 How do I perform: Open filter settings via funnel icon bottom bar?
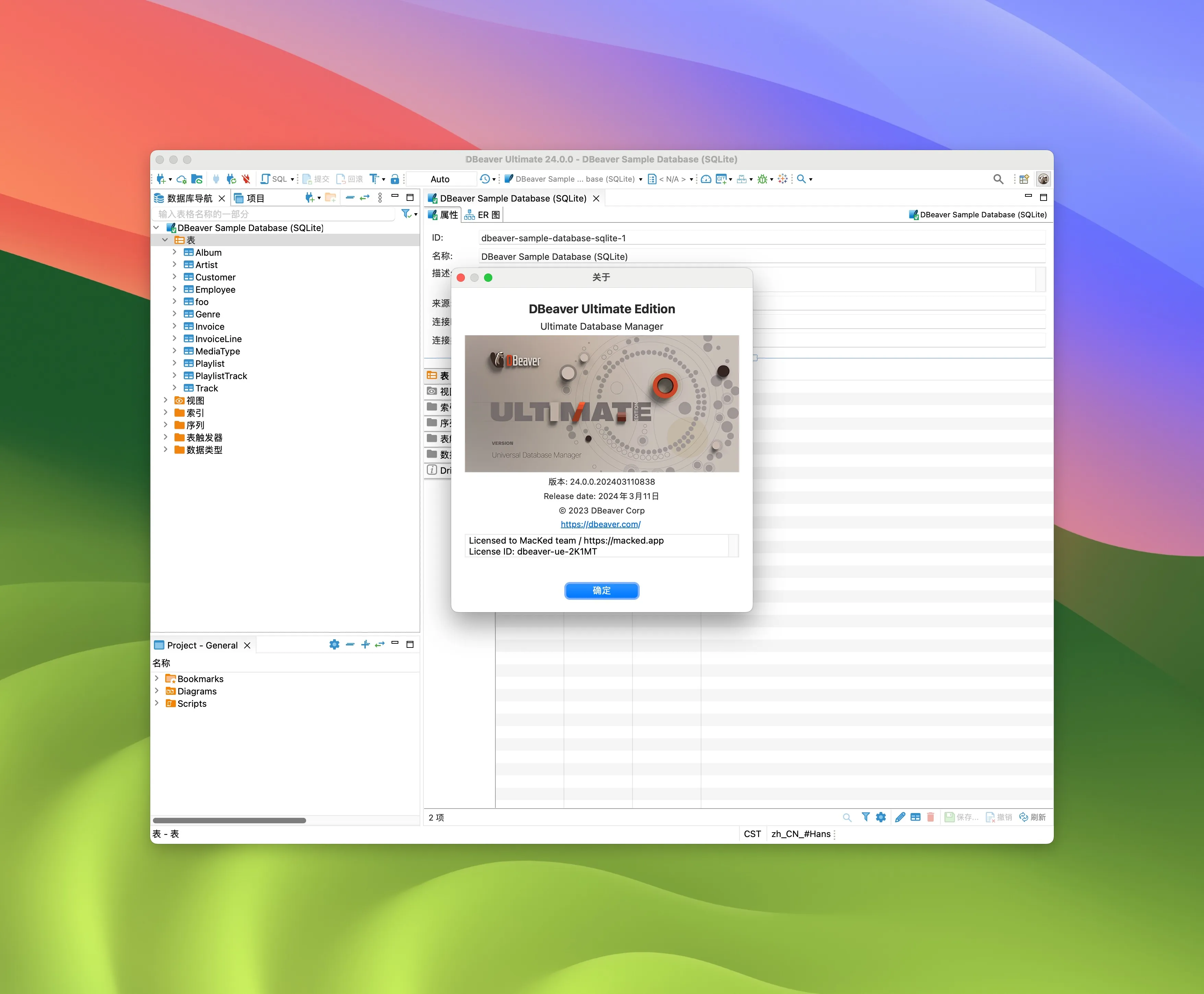click(x=866, y=817)
